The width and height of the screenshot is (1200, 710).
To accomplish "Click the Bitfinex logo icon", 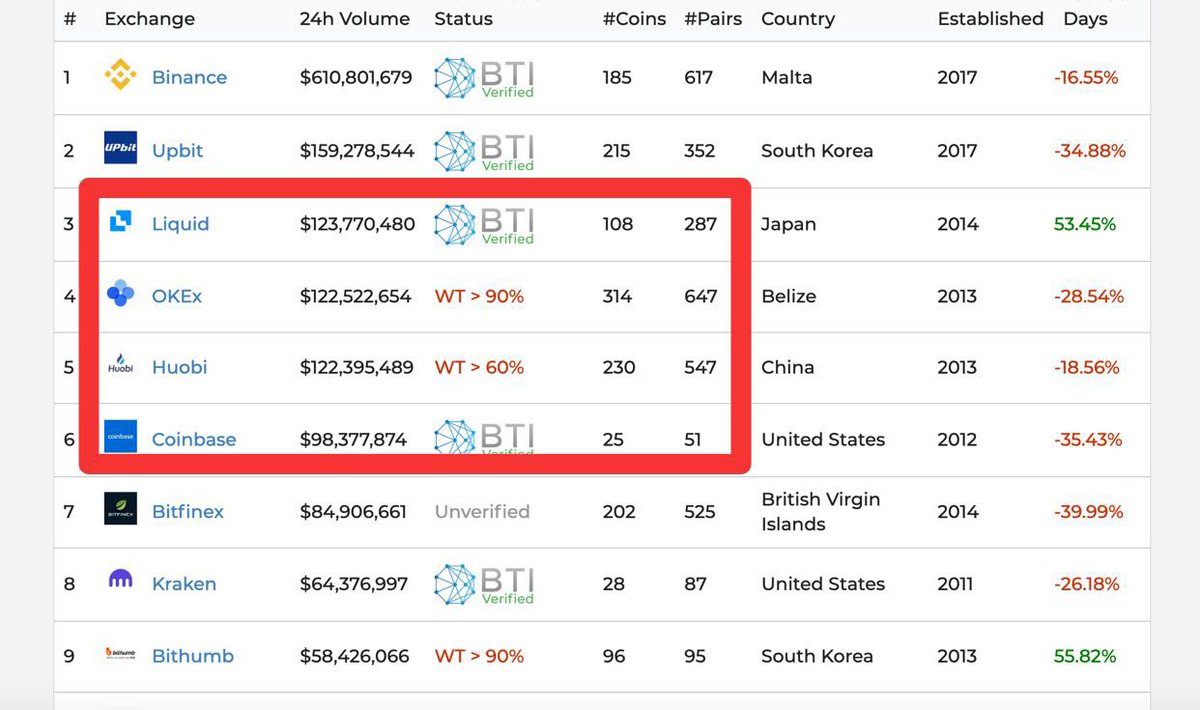I will [x=120, y=509].
